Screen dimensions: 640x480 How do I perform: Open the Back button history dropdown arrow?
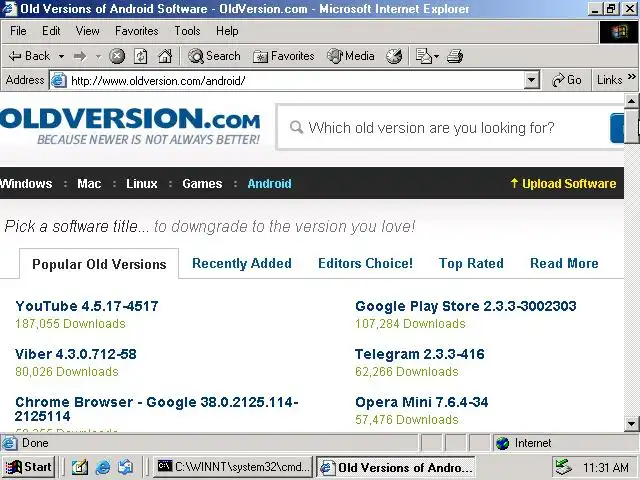(61, 56)
